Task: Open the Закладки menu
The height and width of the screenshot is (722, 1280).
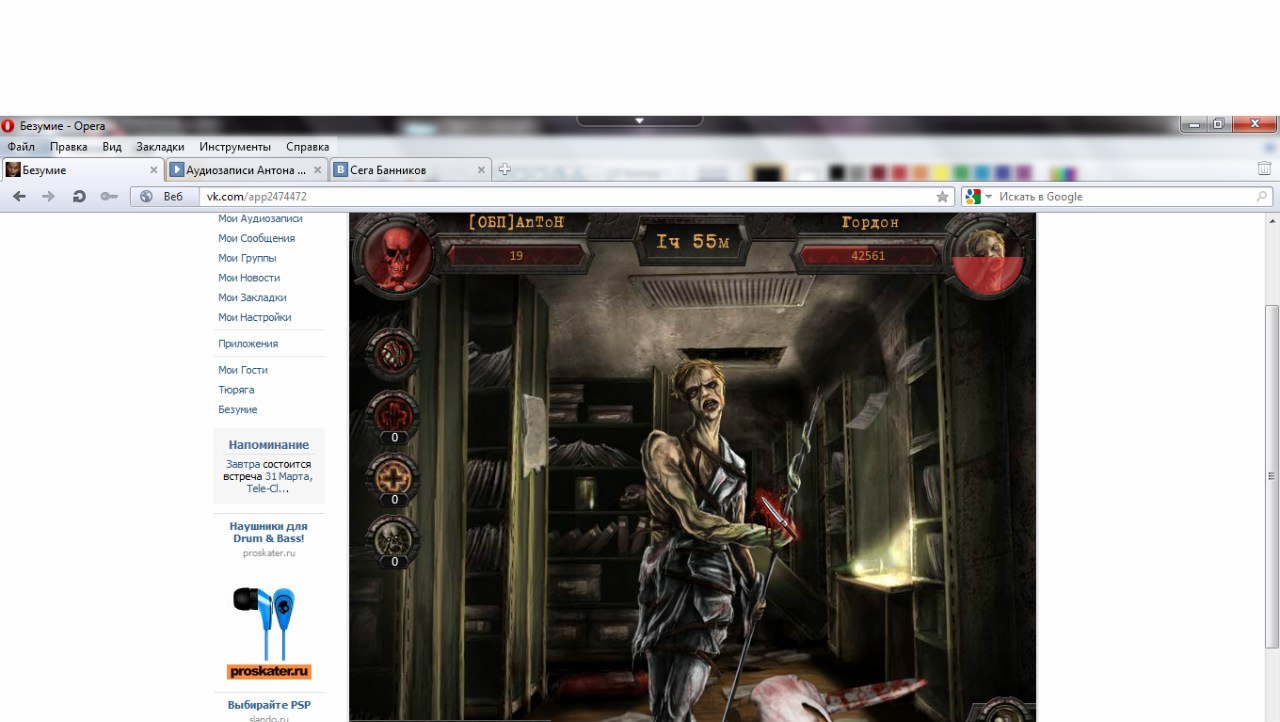Action: tap(160, 146)
